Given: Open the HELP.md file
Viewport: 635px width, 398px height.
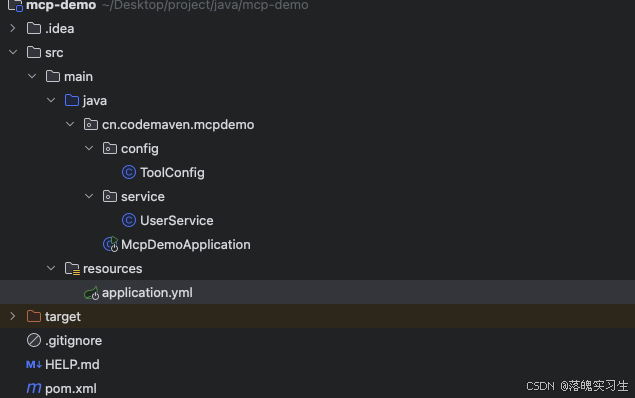Looking at the screenshot, I should [72, 364].
